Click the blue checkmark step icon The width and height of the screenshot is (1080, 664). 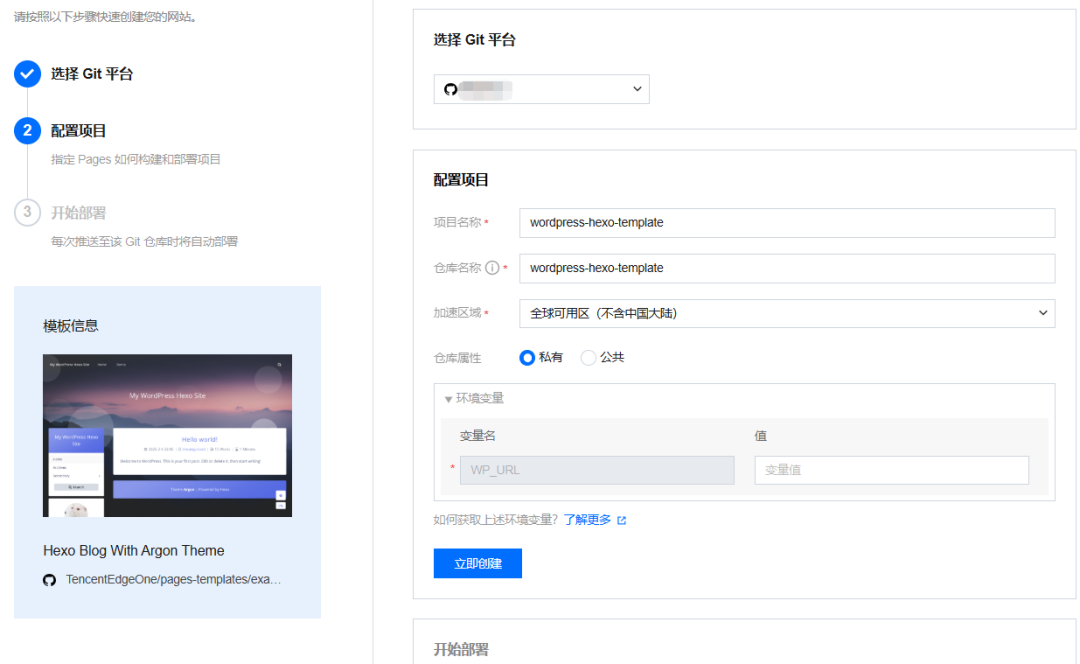[28, 74]
